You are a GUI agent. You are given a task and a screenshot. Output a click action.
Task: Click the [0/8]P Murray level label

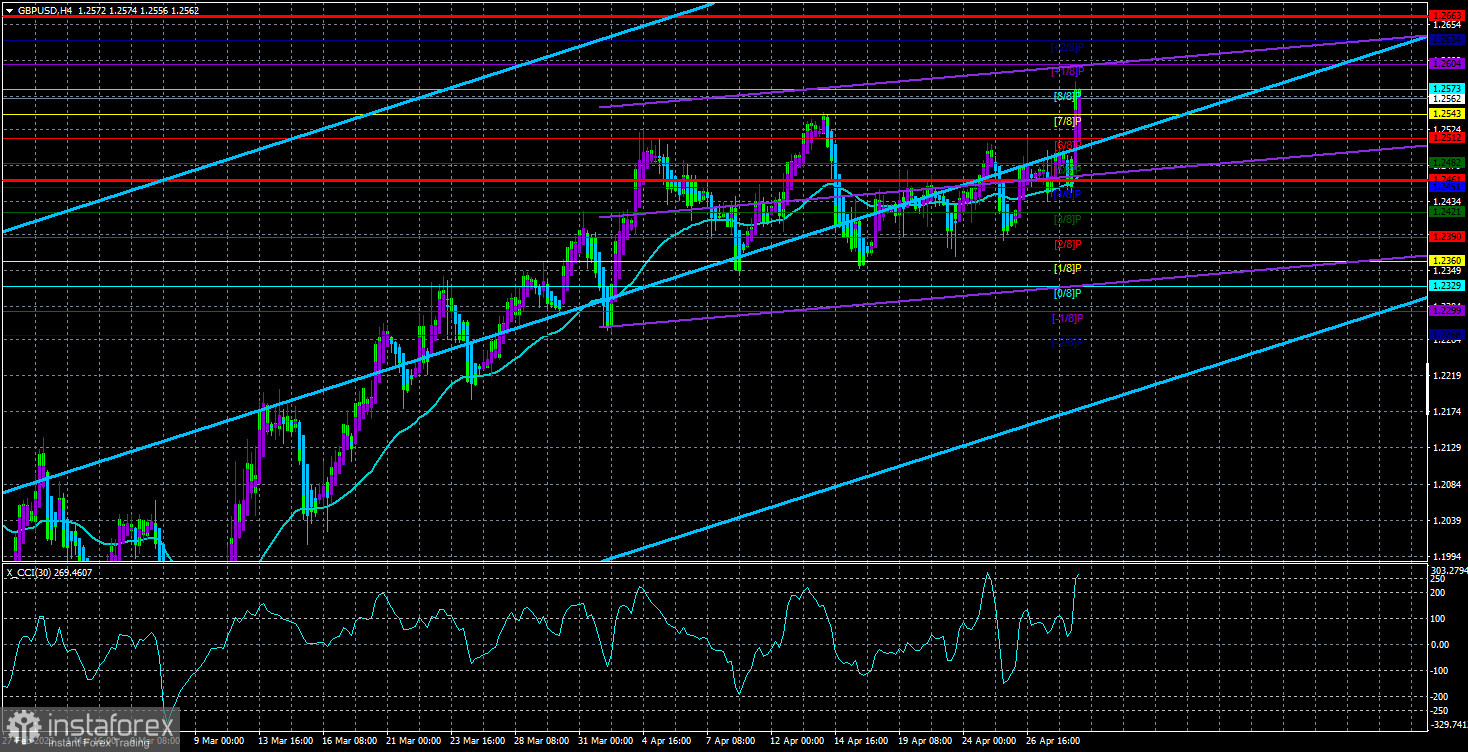tap(1067, 293)
